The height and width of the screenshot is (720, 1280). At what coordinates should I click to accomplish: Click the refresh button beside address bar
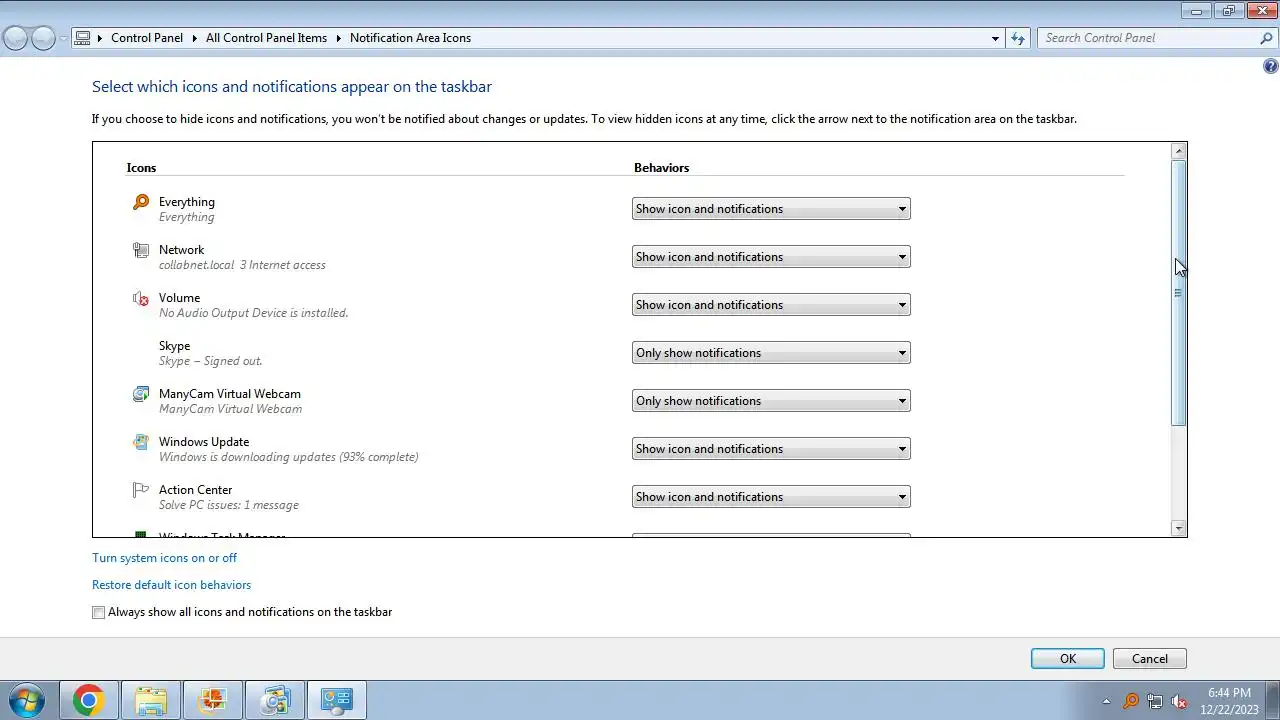pos(1018,38)
